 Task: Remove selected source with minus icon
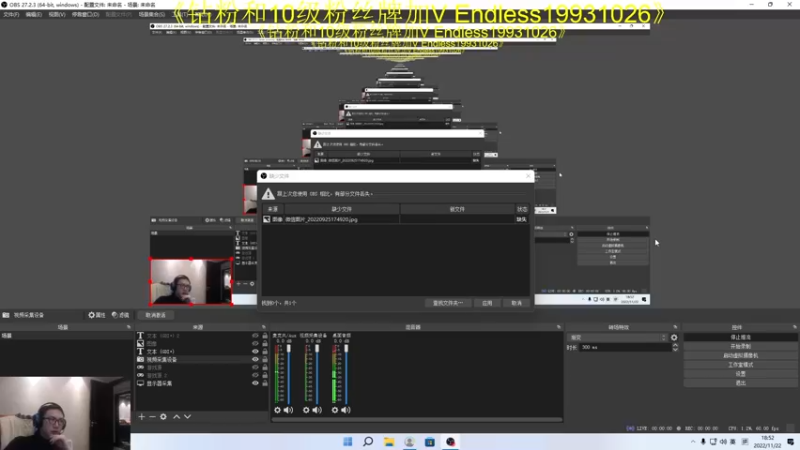152,417
